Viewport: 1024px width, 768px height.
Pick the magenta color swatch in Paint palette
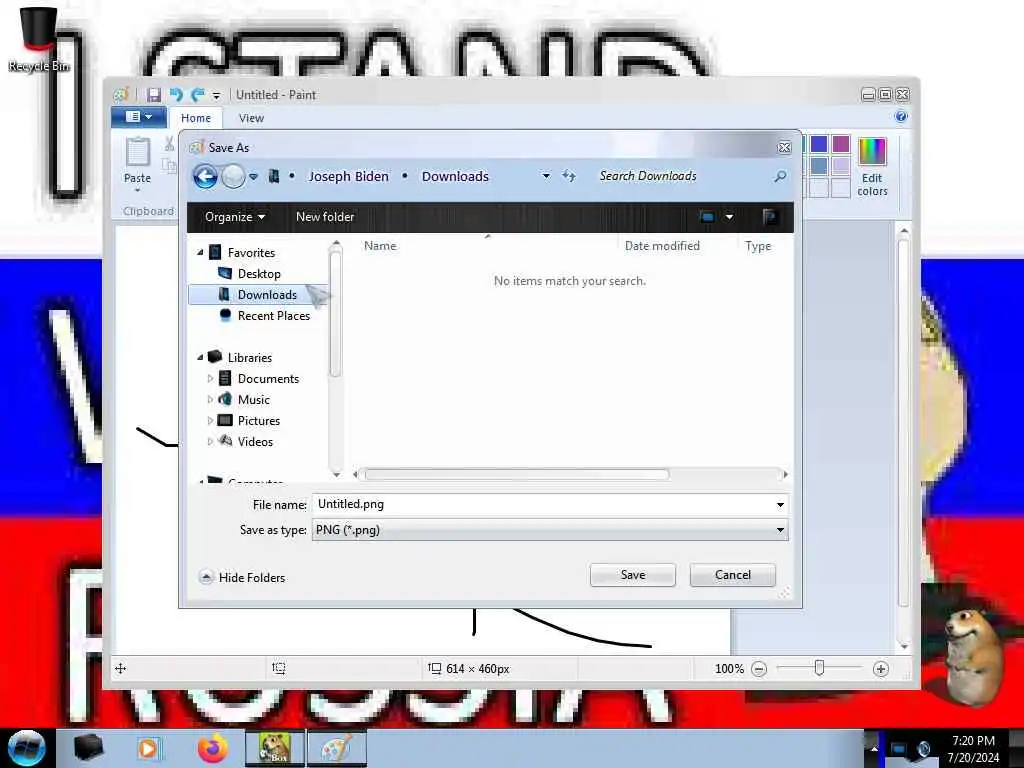[x=840, y=144]
